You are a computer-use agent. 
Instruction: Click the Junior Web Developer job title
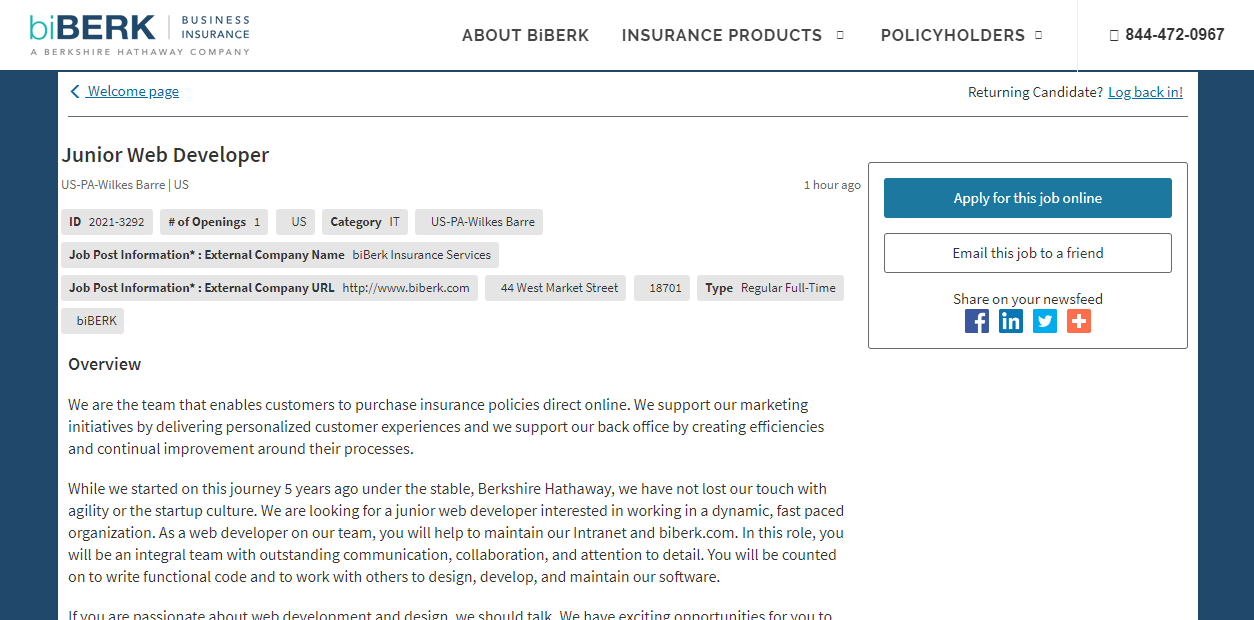click(165, 155)
